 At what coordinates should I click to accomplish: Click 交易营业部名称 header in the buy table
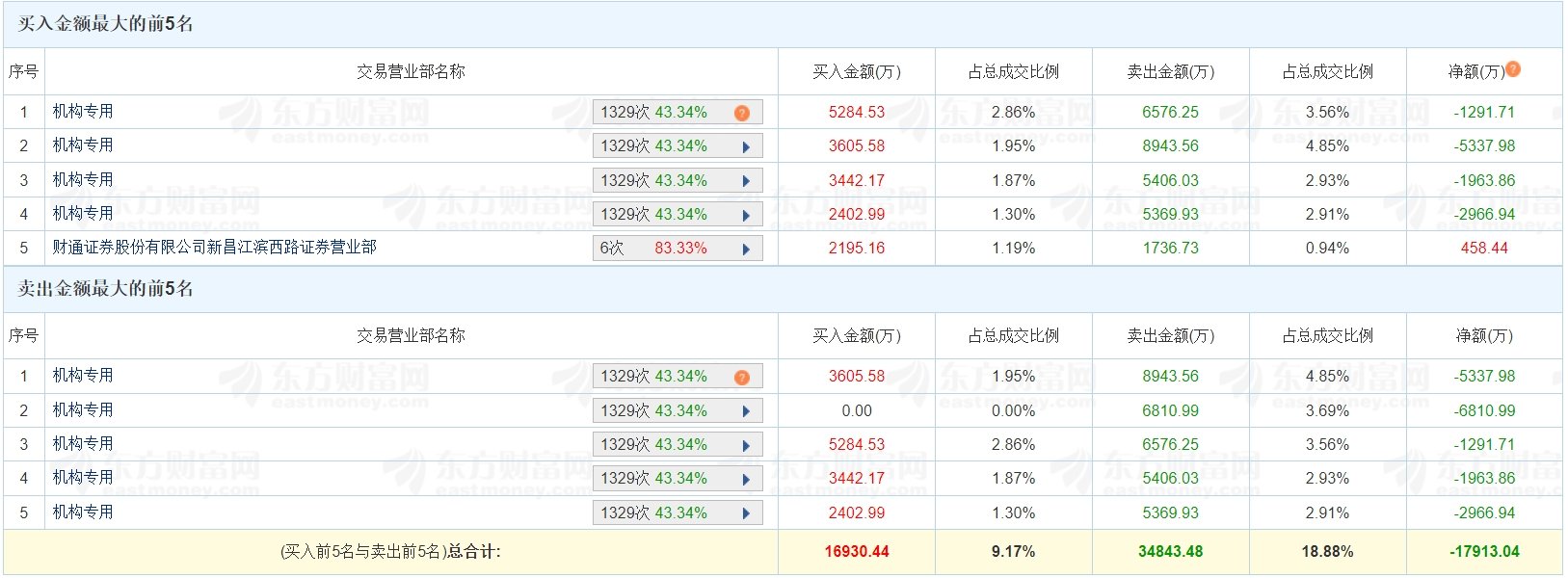tap(411, 71)
